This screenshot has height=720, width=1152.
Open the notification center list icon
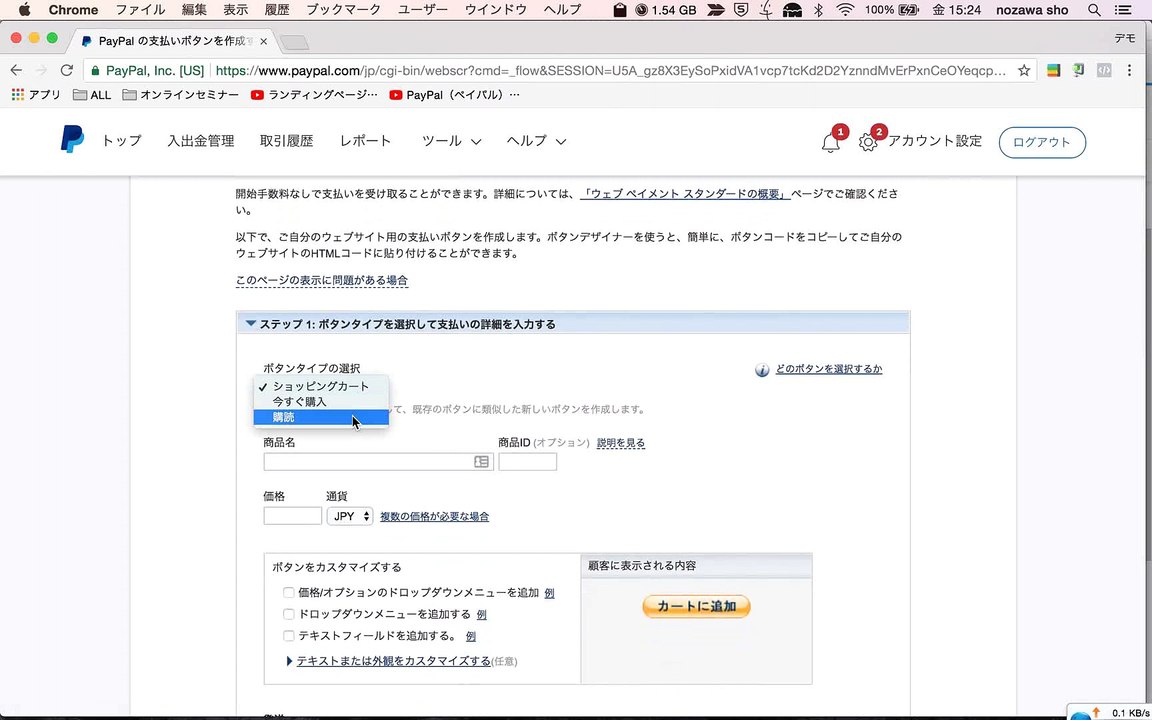[x=1124, y=10]
